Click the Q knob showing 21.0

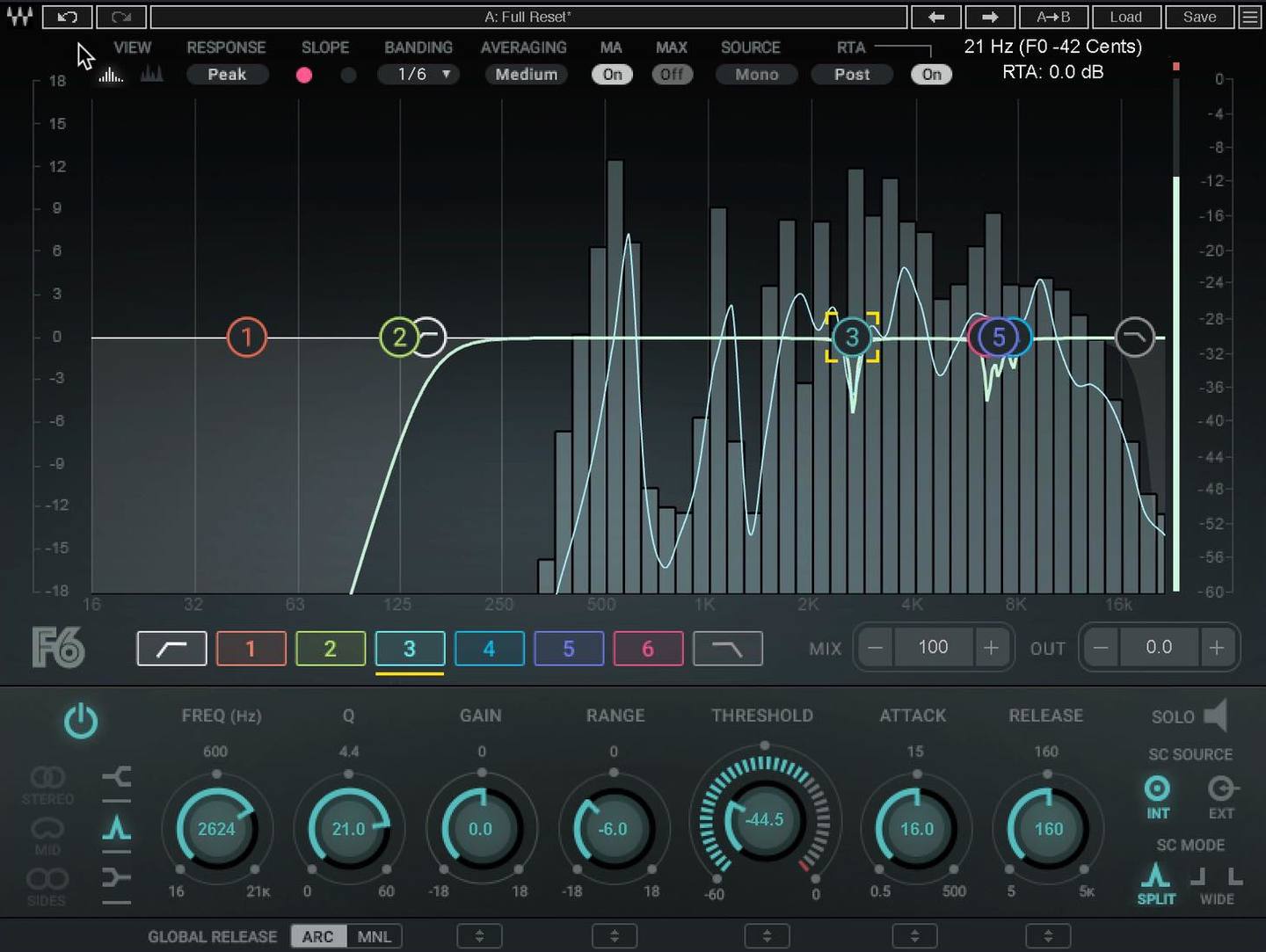[348, 828]
